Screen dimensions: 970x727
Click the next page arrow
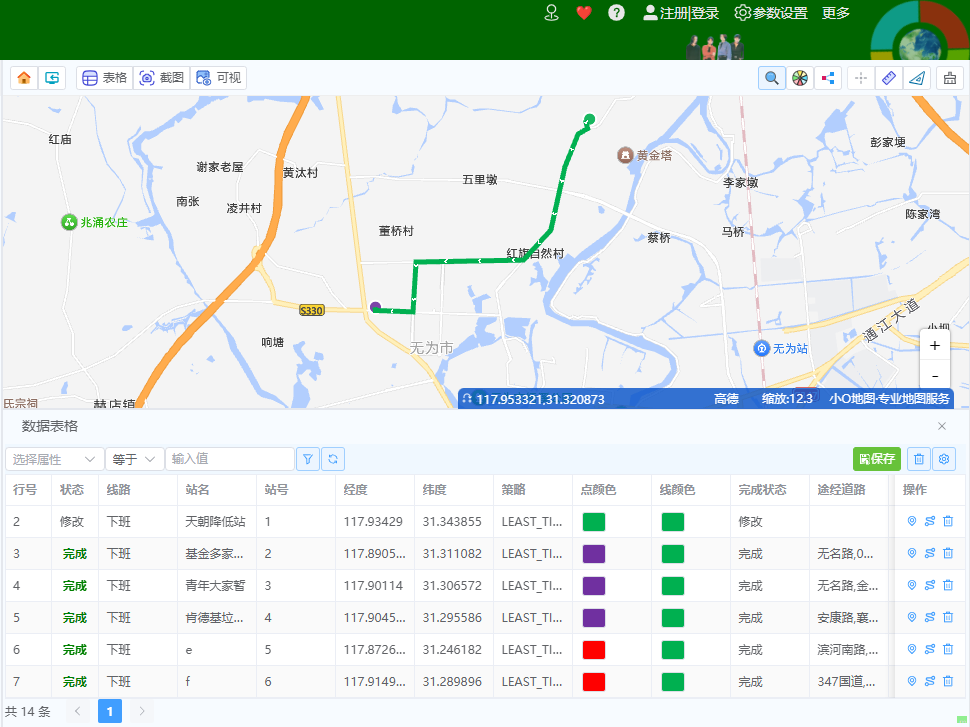pos(142,711)
